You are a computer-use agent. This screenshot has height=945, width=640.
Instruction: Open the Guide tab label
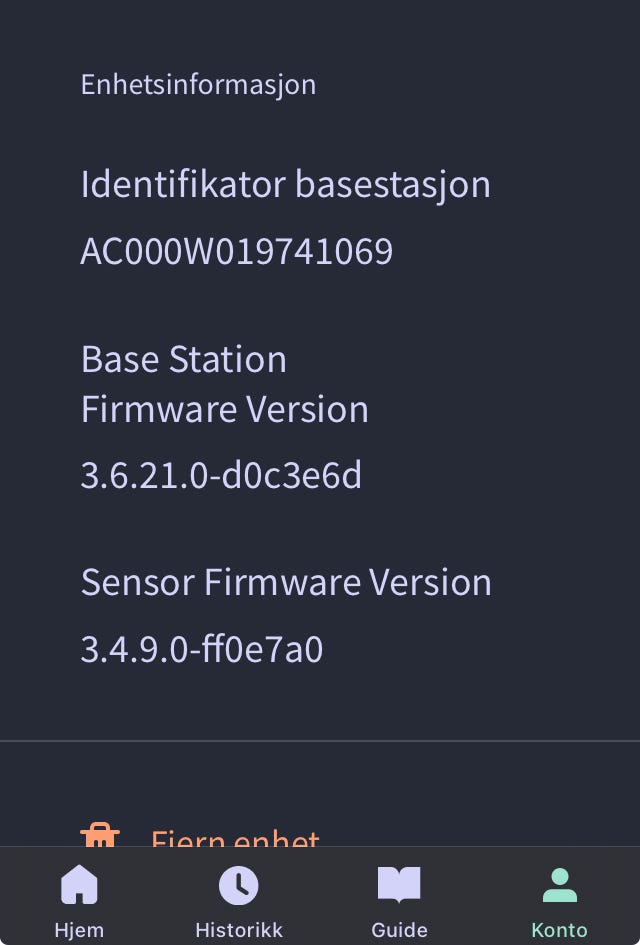399,930
